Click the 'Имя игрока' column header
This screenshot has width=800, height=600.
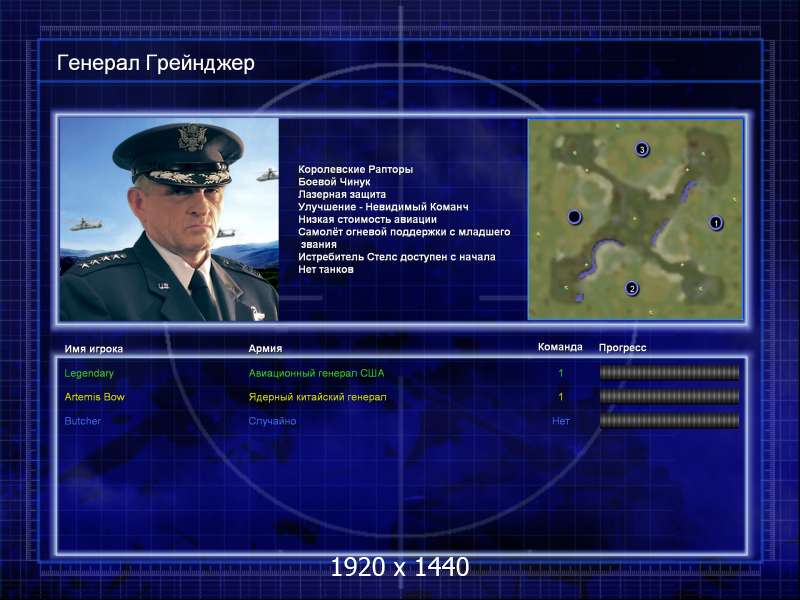point(94,348)
